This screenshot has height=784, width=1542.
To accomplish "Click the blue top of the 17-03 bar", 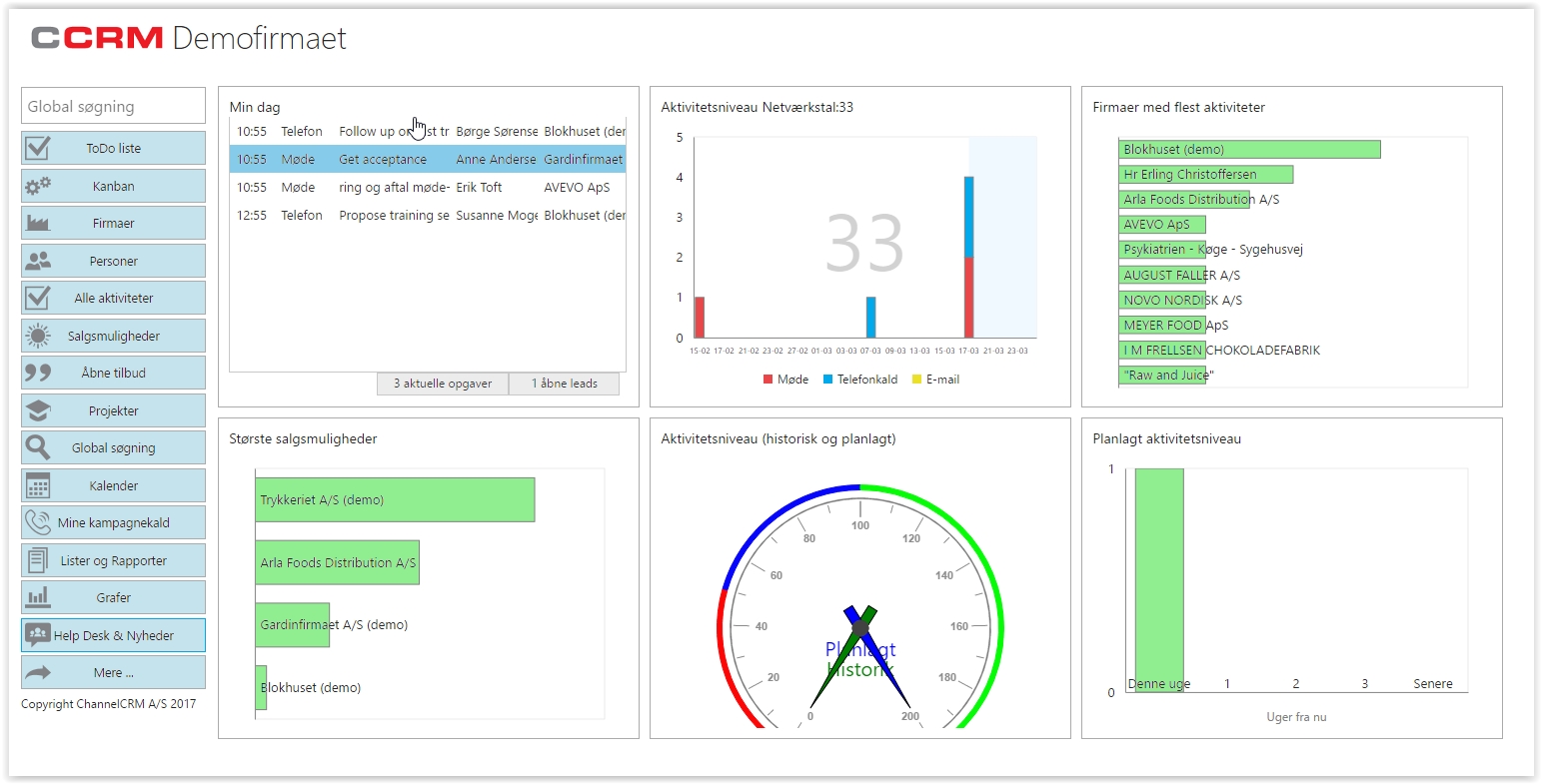I will coord(968,217).
